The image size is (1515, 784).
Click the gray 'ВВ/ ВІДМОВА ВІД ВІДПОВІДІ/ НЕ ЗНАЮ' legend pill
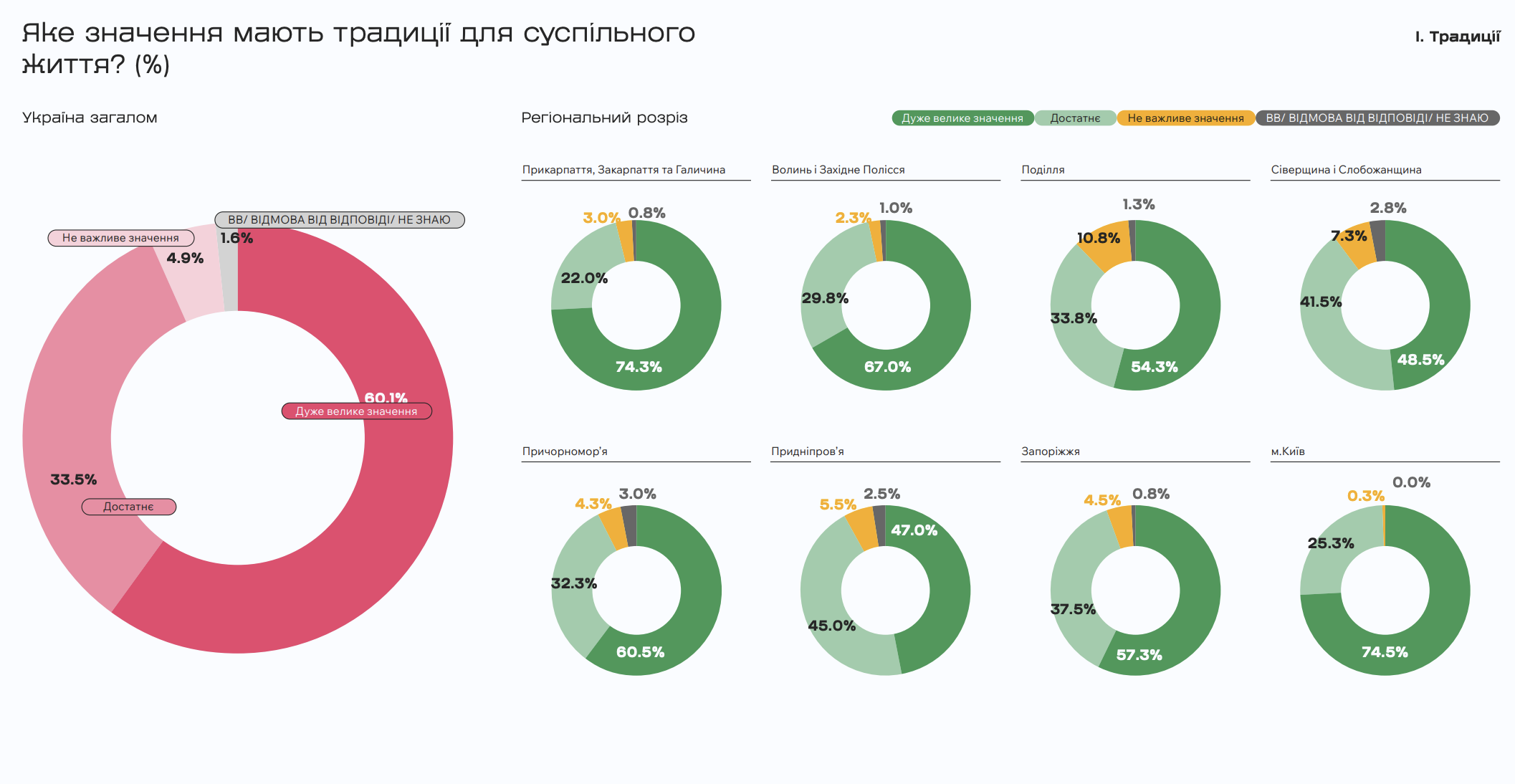tap(1377, 118)
